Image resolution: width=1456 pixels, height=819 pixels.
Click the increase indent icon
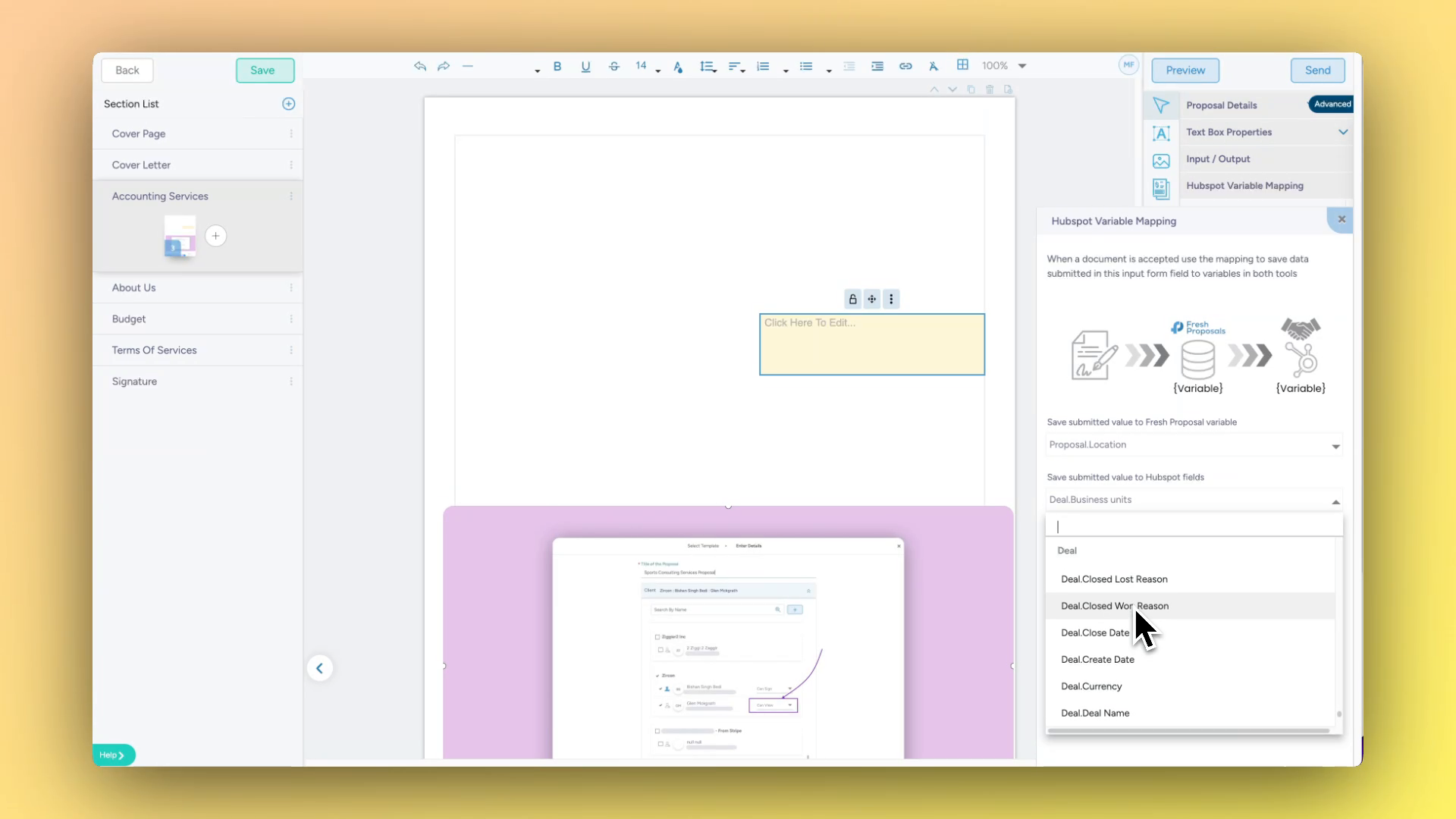pos(877,66)
